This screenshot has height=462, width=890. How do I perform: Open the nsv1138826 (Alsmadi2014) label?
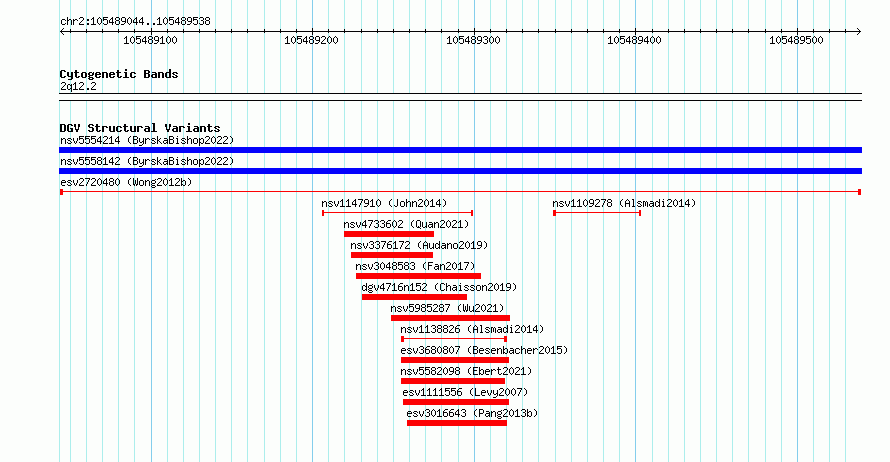(472, 329)
